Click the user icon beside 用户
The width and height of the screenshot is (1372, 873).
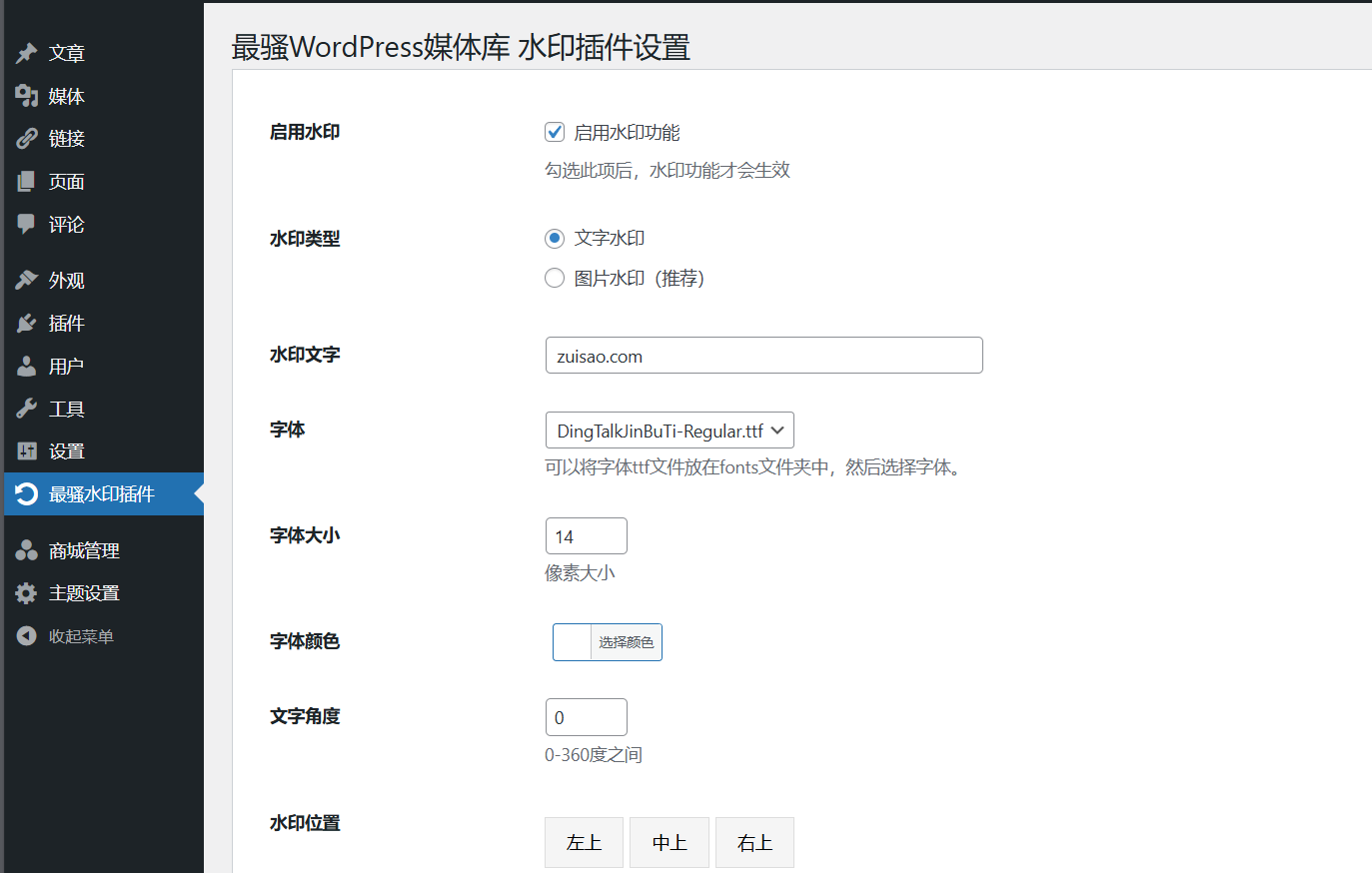[x=26, y=367]
